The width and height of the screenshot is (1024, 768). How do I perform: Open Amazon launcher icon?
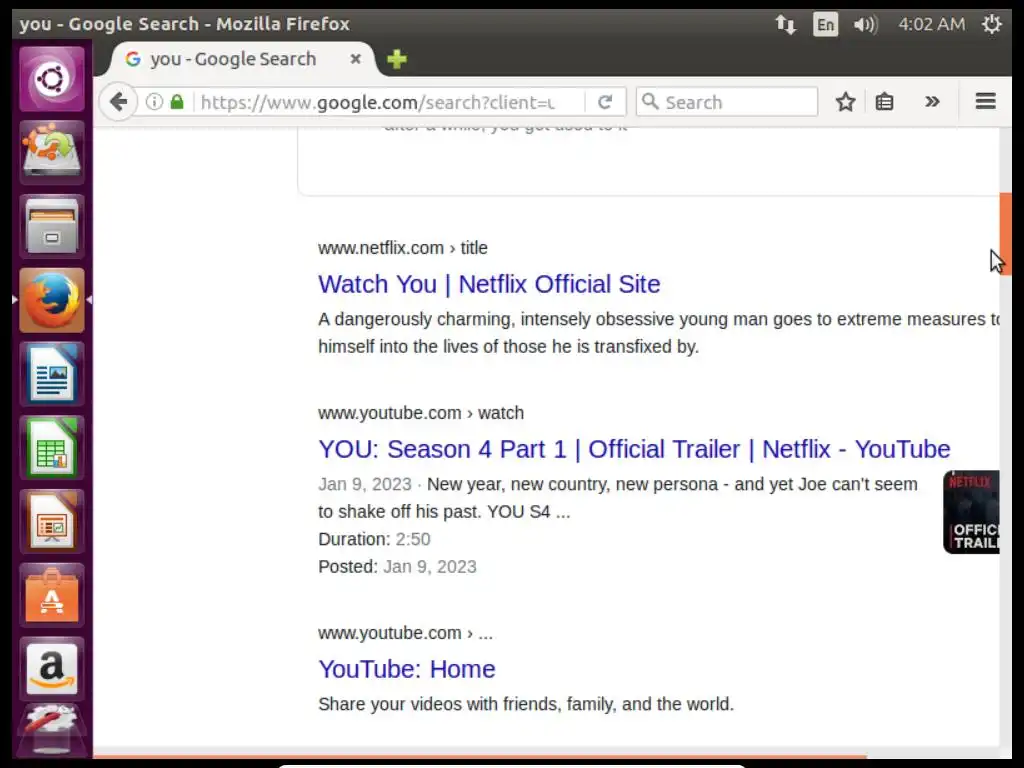point(52,669)
